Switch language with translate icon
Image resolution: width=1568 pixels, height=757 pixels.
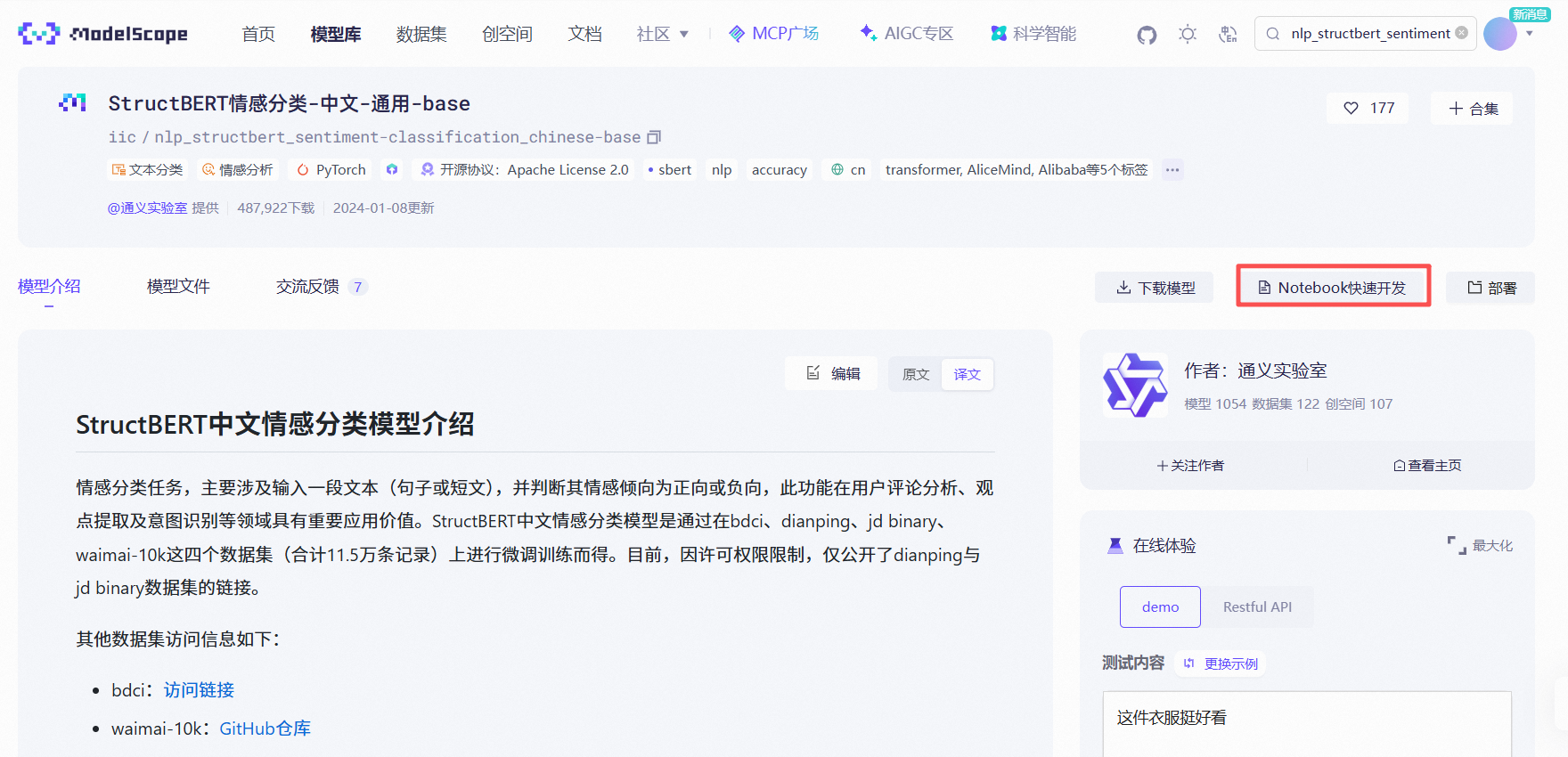click(1229, 35)
